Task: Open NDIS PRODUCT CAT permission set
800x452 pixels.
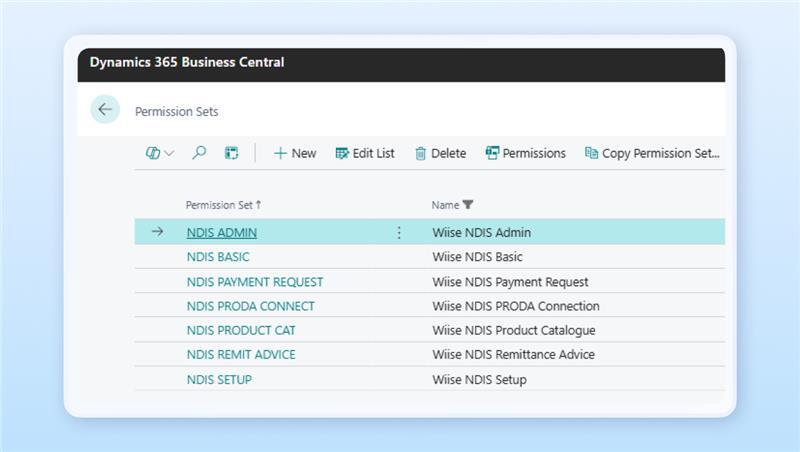Action: 241,330
